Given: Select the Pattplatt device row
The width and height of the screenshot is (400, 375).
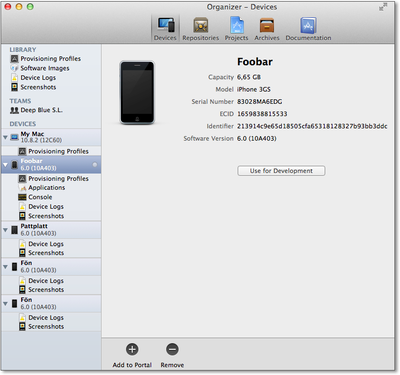Looking at the screenshot, I should click(x=51, y=230).
